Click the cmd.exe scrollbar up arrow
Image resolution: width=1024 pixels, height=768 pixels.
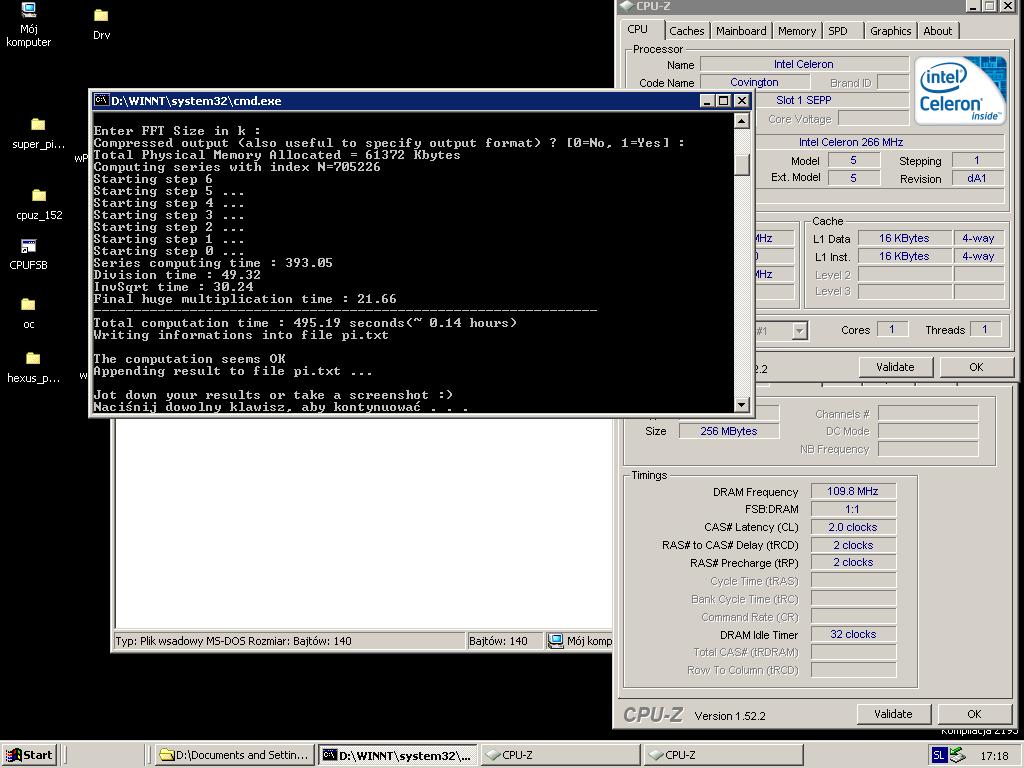[741, 121]
